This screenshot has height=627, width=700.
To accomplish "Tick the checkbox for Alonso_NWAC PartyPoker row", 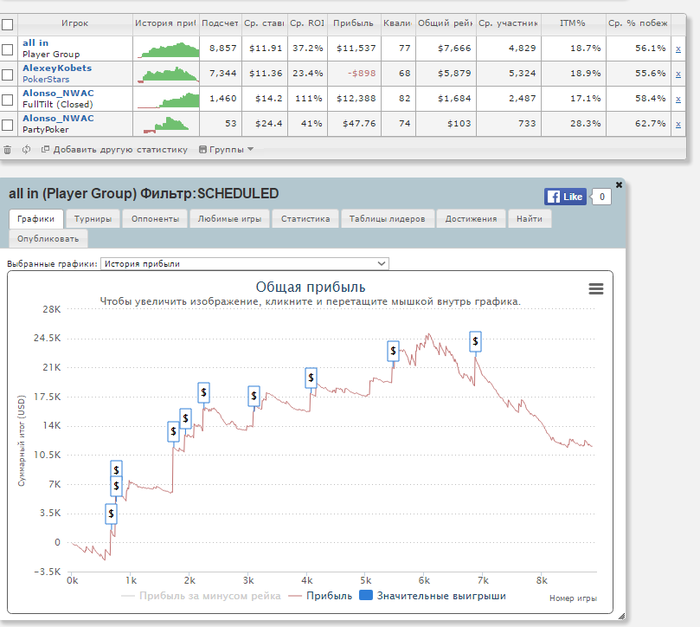I will pos(7,125).
